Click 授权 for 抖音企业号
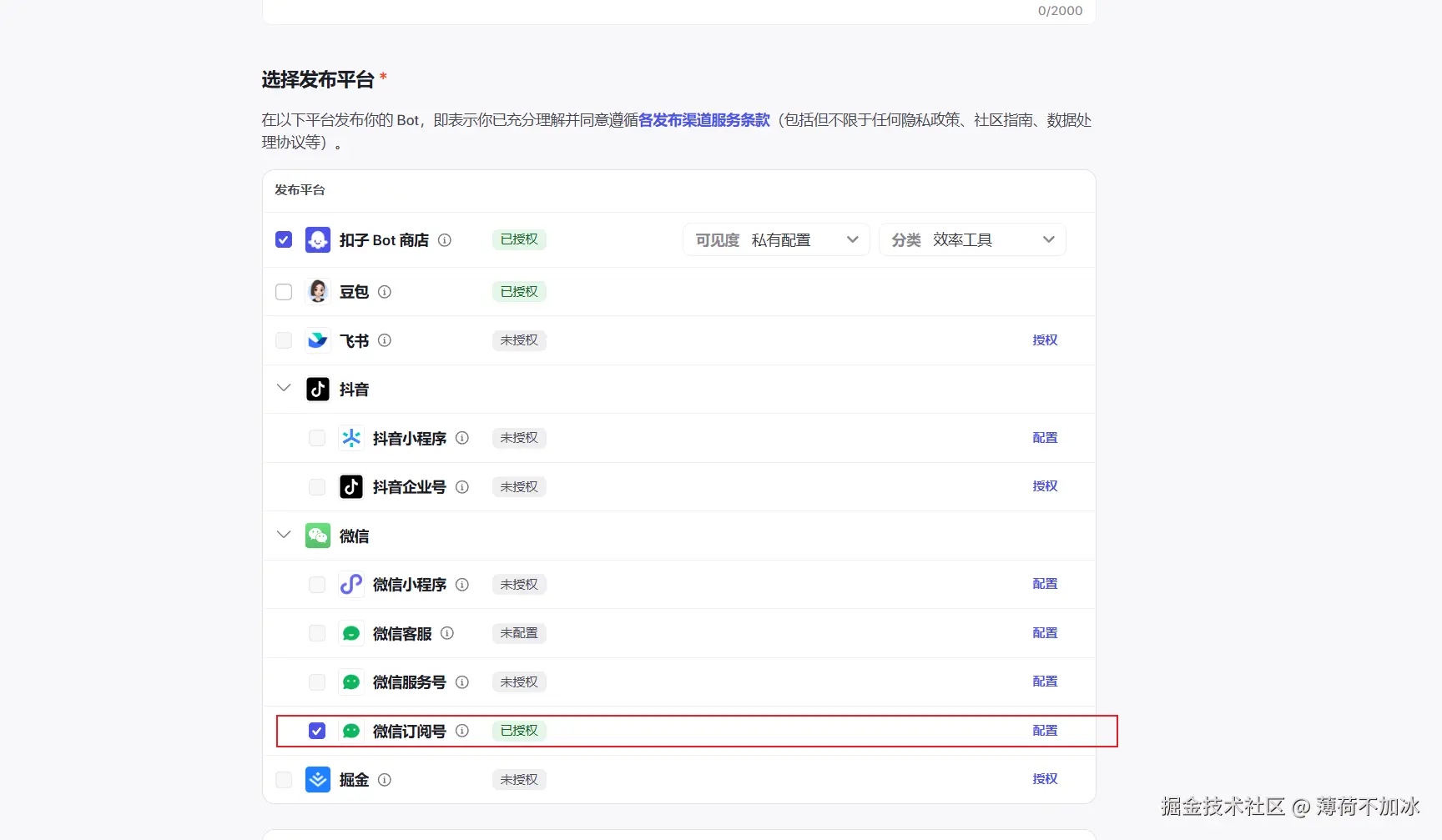The width and height of the screenshot is (1442, 840). tap(1045, 486)
